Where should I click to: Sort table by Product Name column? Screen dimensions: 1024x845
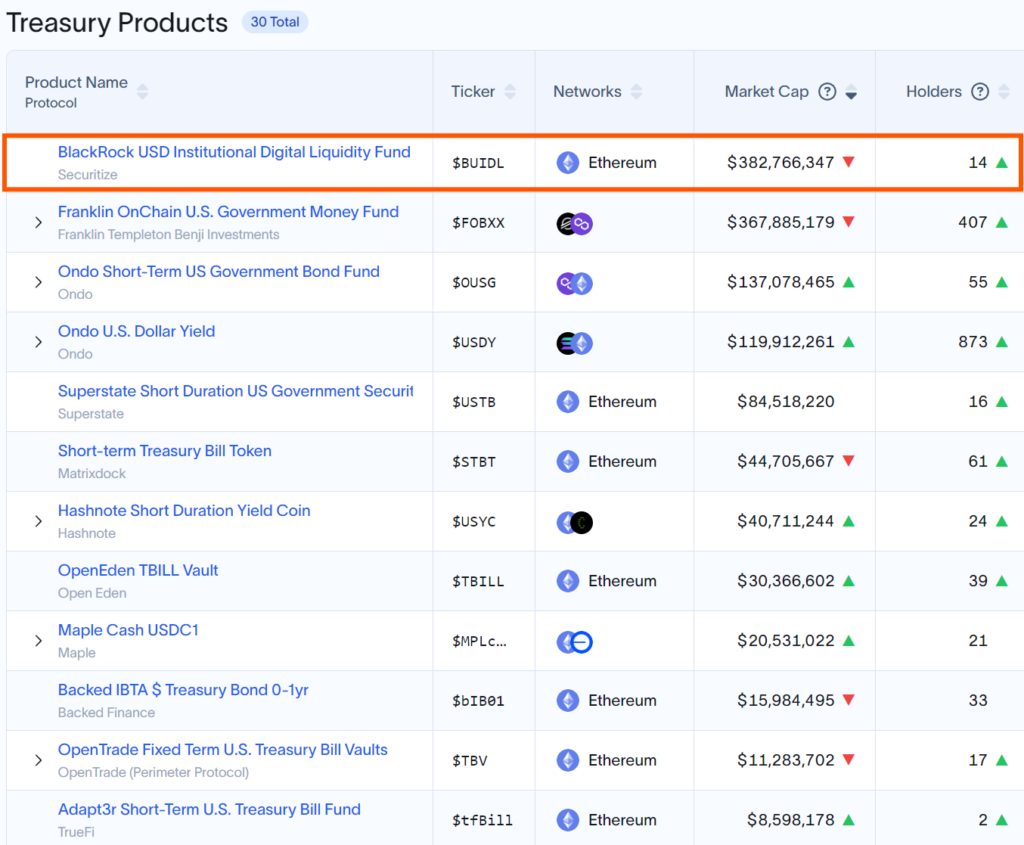tap(142, 92)
